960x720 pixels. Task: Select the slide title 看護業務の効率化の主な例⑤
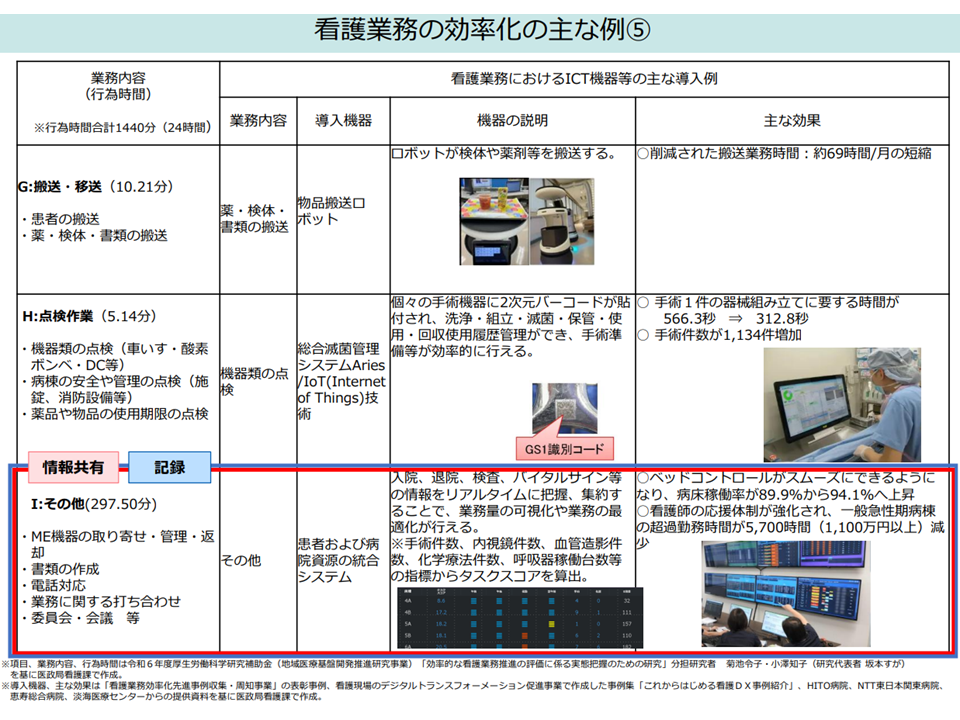[480, 27]
